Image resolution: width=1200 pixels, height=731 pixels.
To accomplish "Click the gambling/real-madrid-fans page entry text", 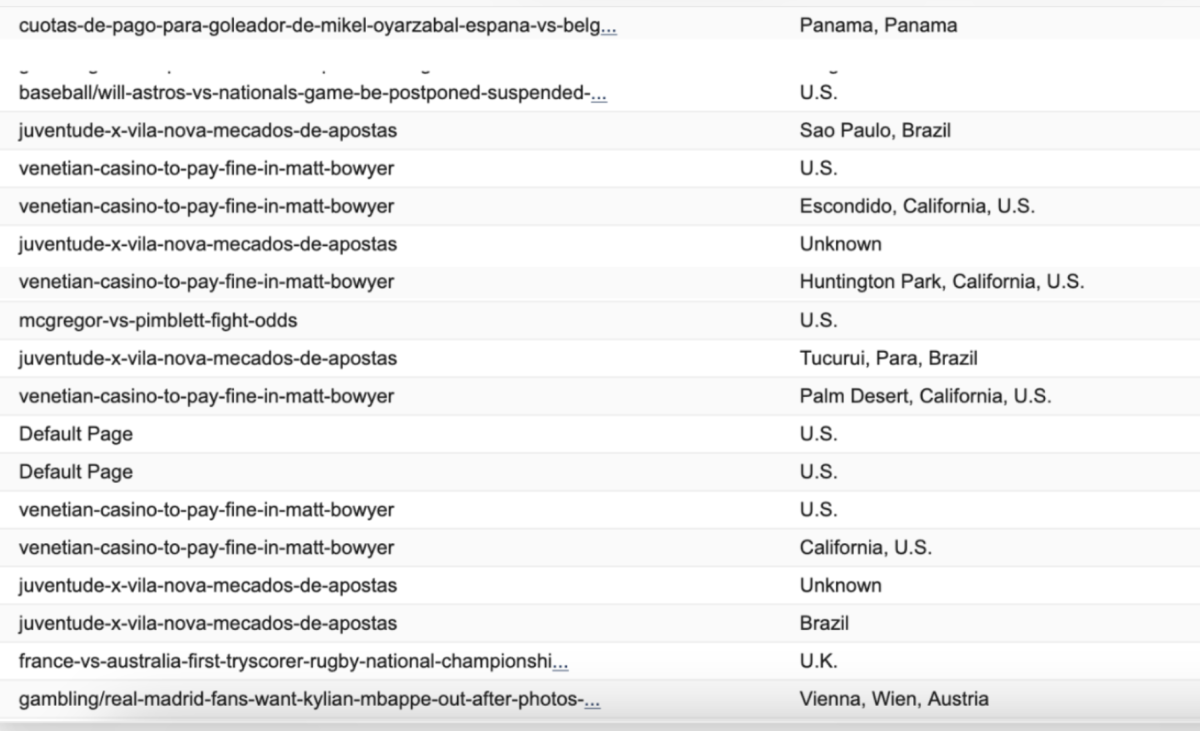I will point(301,699).
